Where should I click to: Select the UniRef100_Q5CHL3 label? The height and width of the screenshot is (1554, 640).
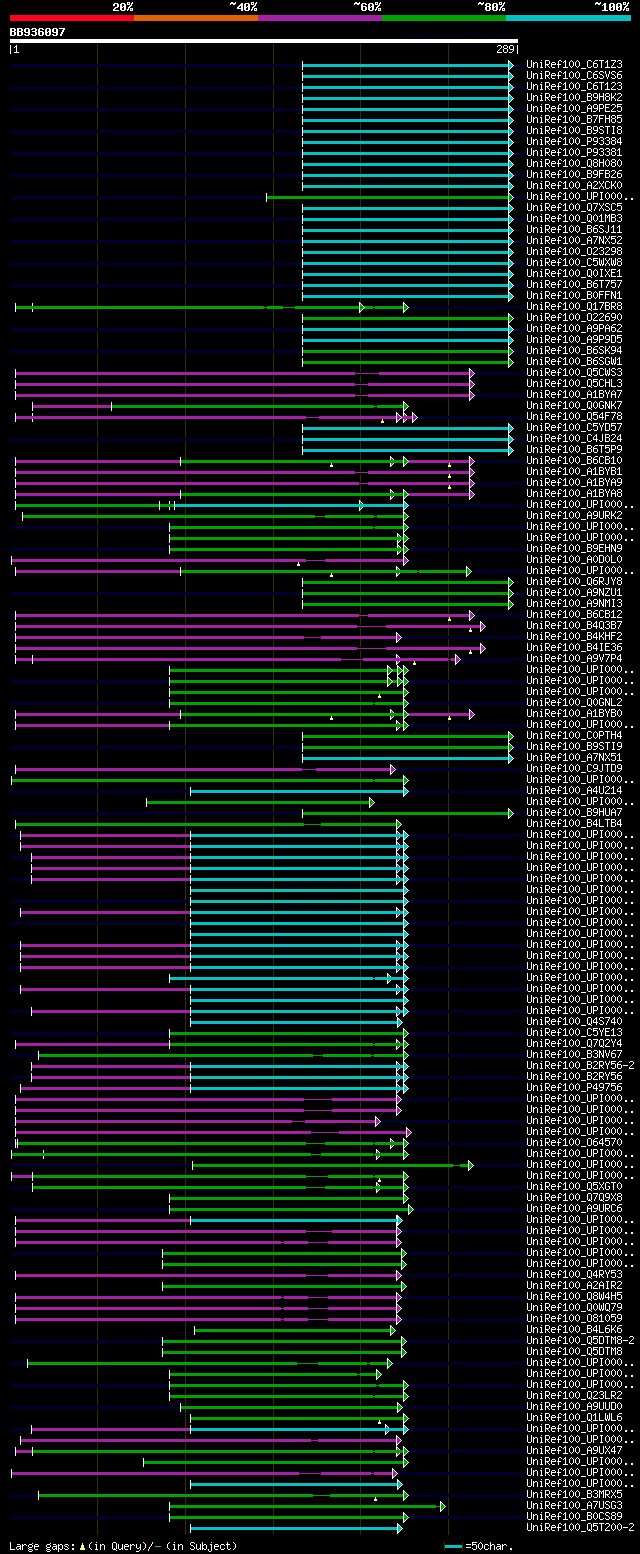pyautogui.click(x=574, y=383)
